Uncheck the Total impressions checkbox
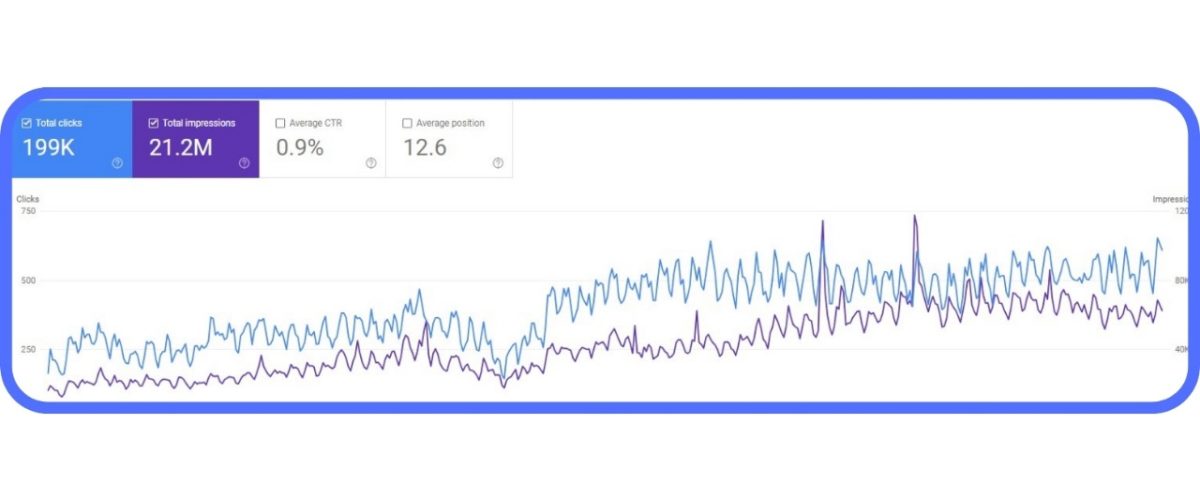The height and width of the screenshot is (500, 1200). click(x=153, y=123)
